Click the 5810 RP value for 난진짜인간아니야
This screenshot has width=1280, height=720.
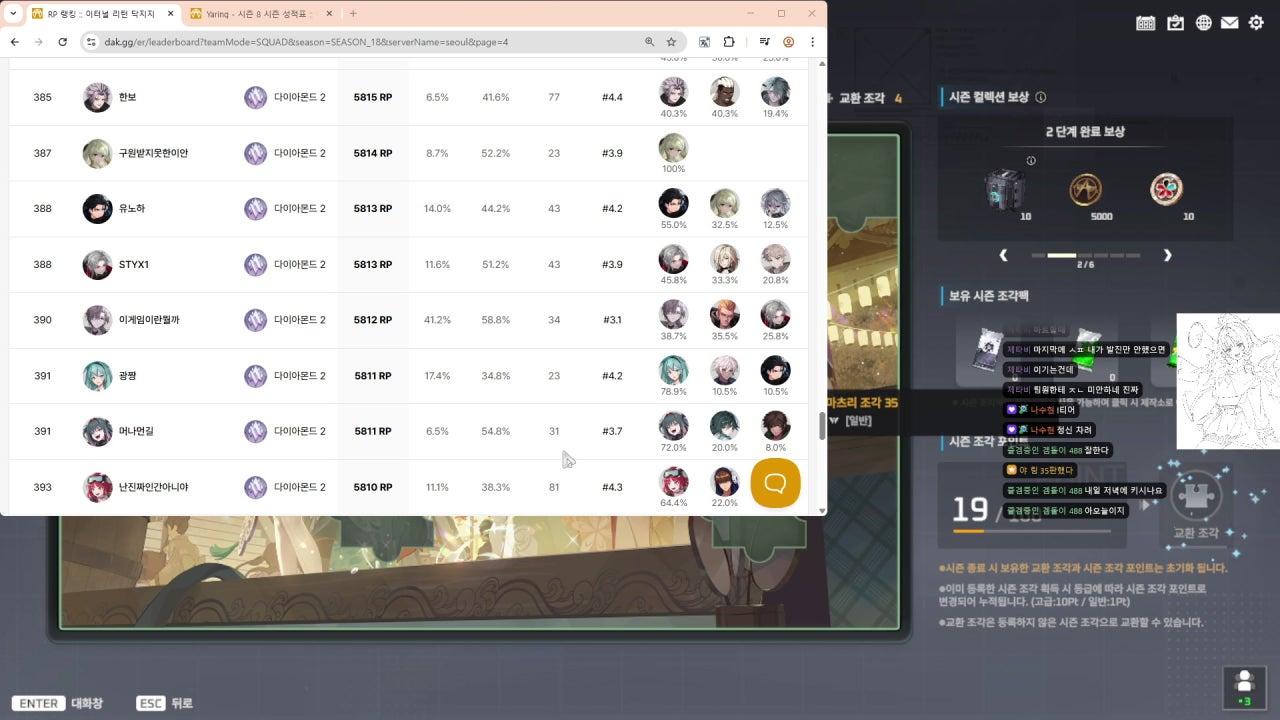[373, 487]
